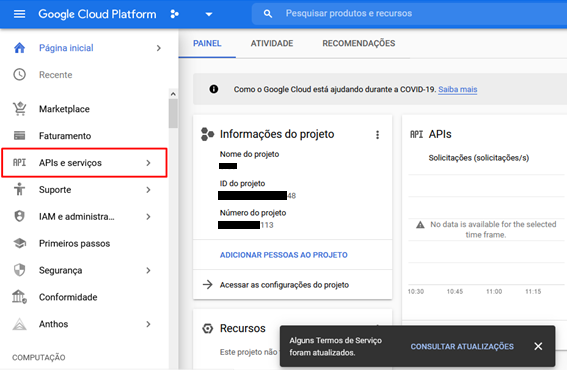Screen dimensions: 567x370
Task: Click the Anthos triangle icon
Action: point(20,324)
